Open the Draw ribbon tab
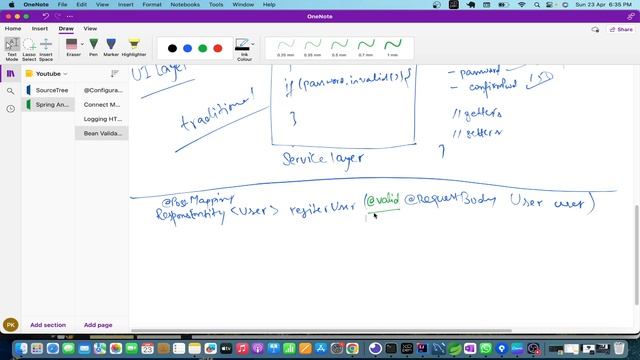Image resolution: width=640 pixels, height=360 pixels. (66, 29)
